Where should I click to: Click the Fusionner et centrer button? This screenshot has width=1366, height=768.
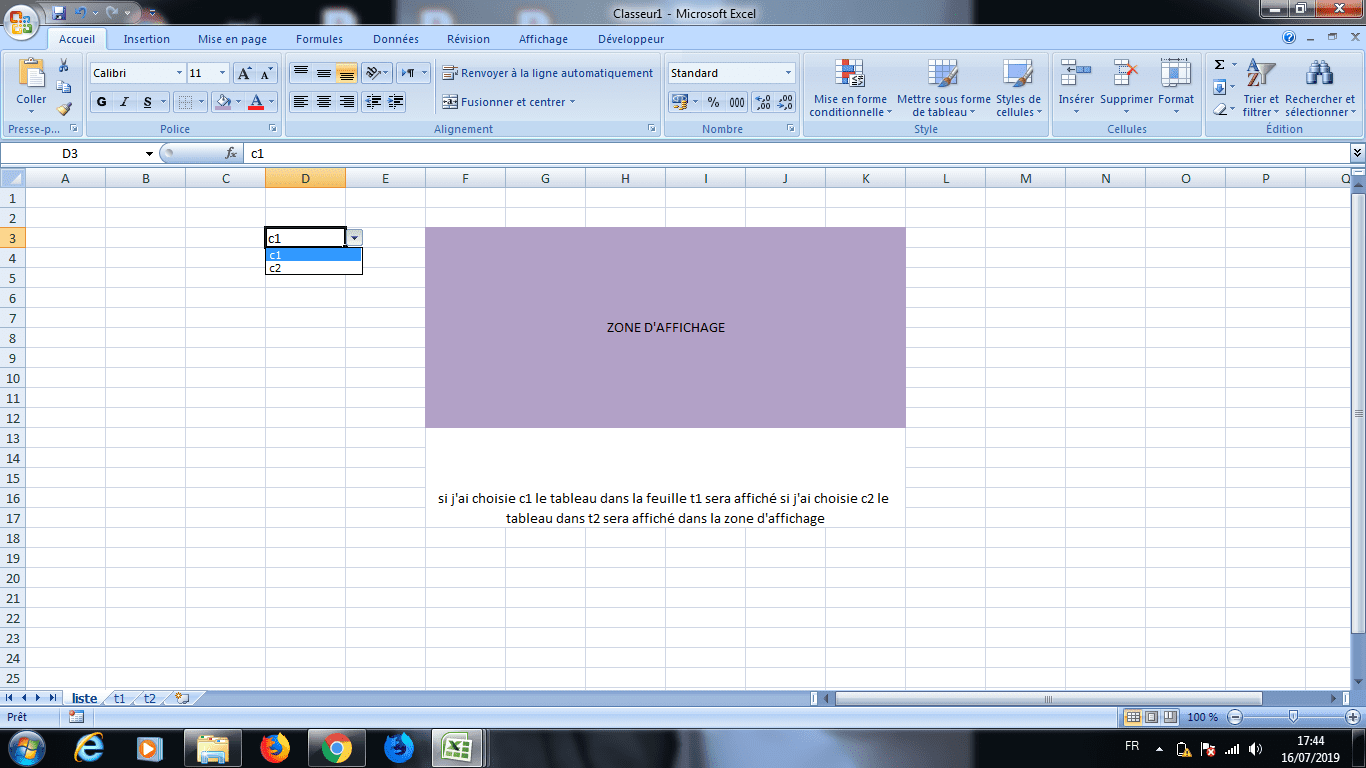coord(508,102)
